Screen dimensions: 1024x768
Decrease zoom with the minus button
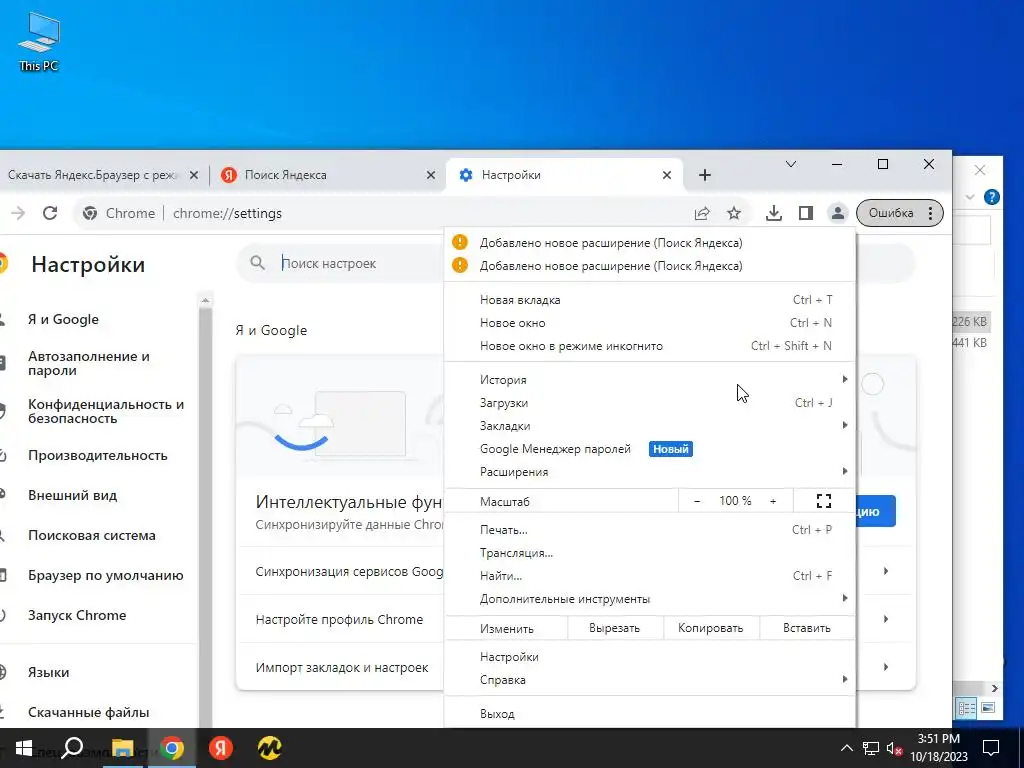coord(697,501)
